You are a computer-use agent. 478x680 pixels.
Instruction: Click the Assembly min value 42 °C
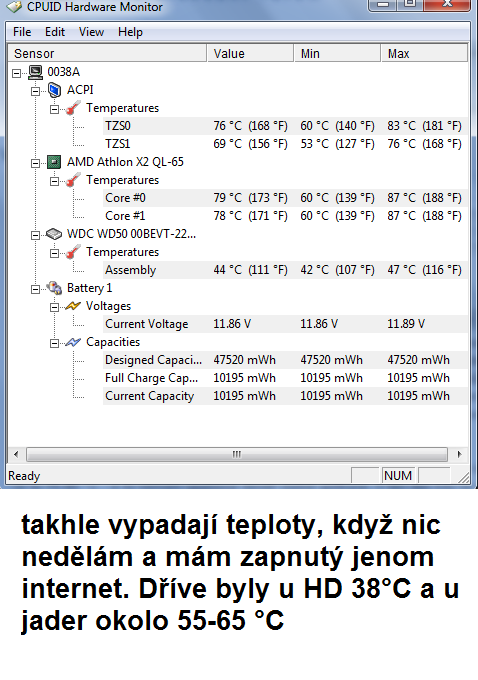click(337, 270)
